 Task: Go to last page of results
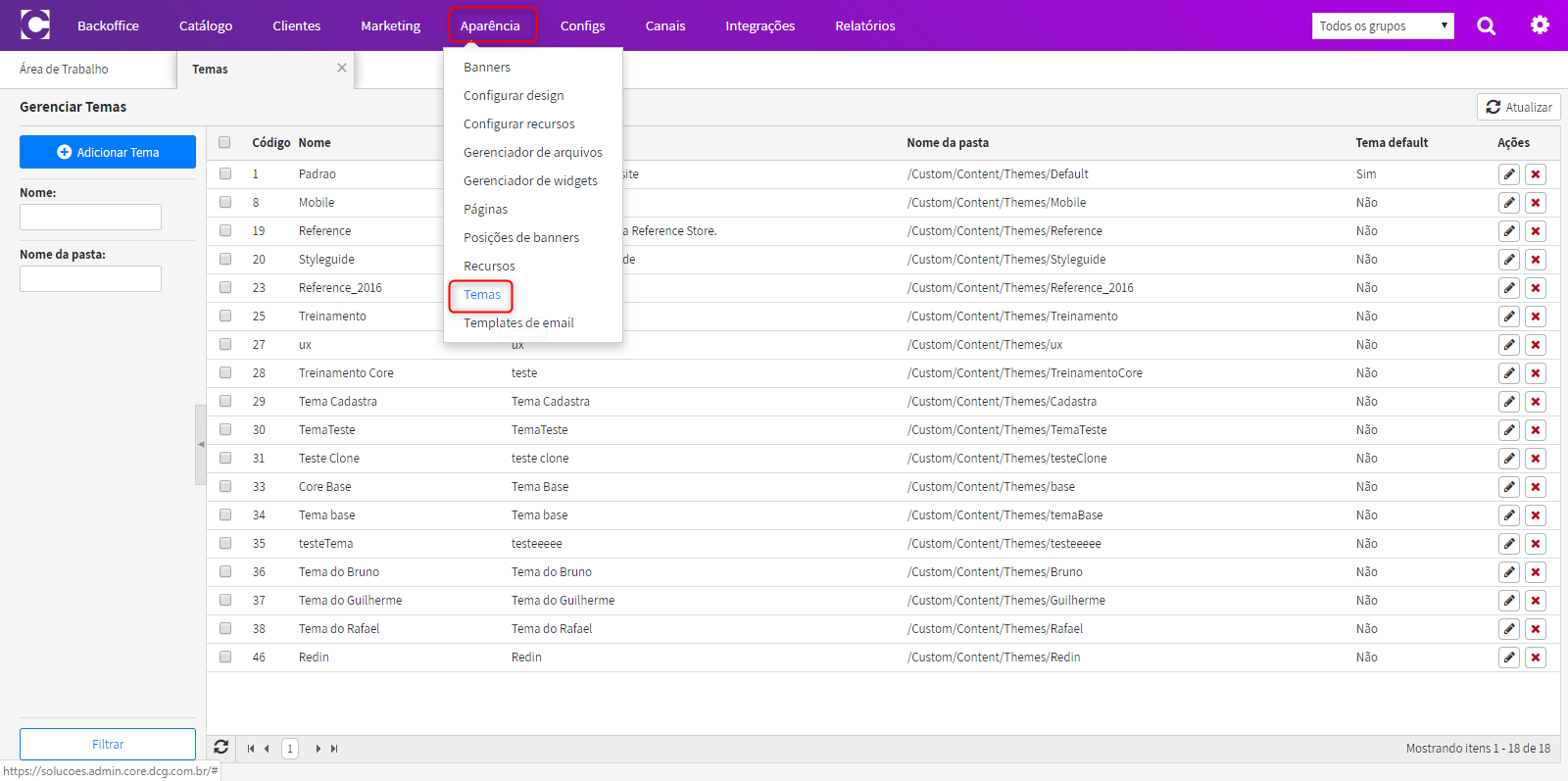point(334,749)
